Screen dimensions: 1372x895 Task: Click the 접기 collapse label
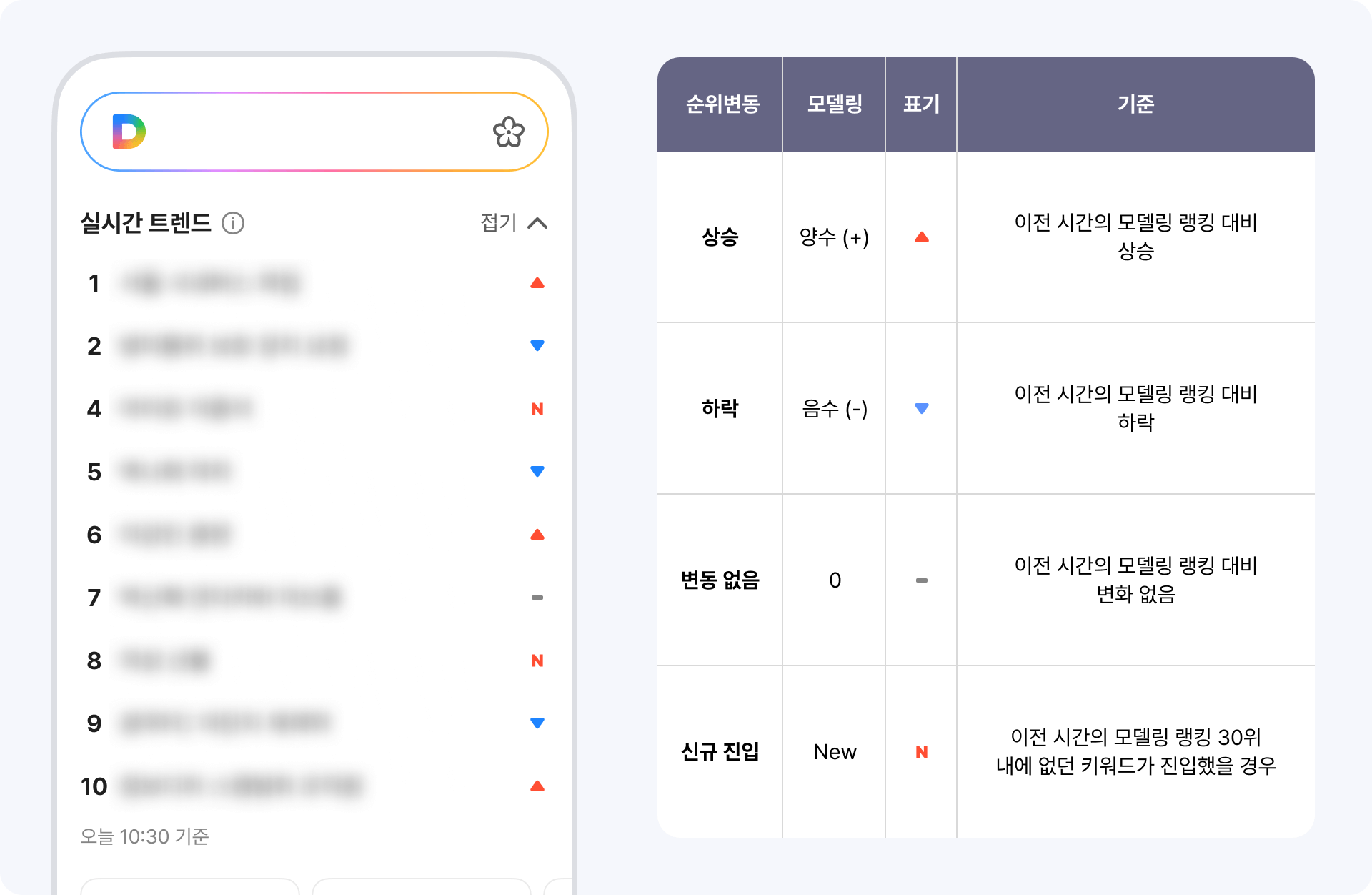tap(498, 223)
